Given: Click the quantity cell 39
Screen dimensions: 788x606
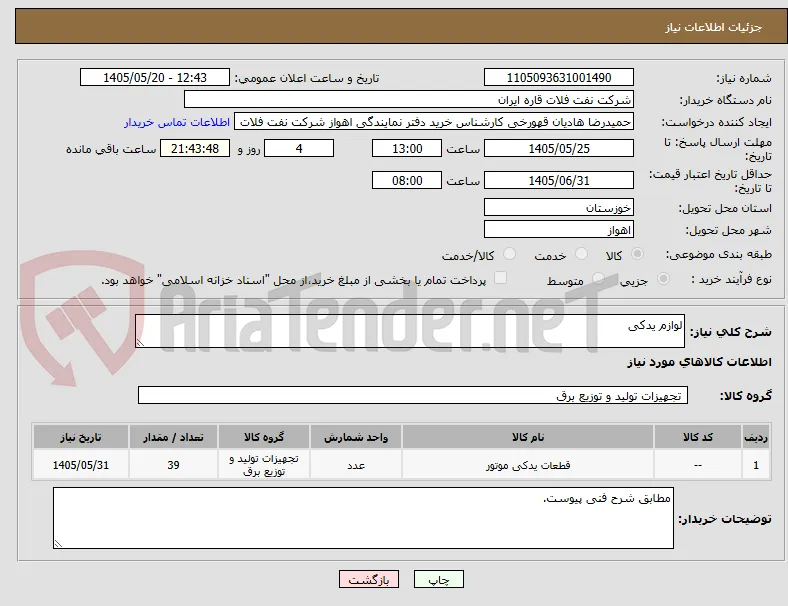Looking at the screenshot, I should pos(173,465).
